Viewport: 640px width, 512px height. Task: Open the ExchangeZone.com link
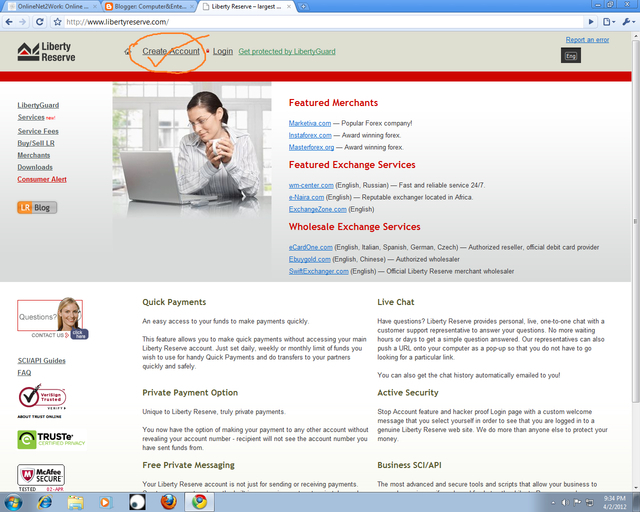(x=318, y=209)
